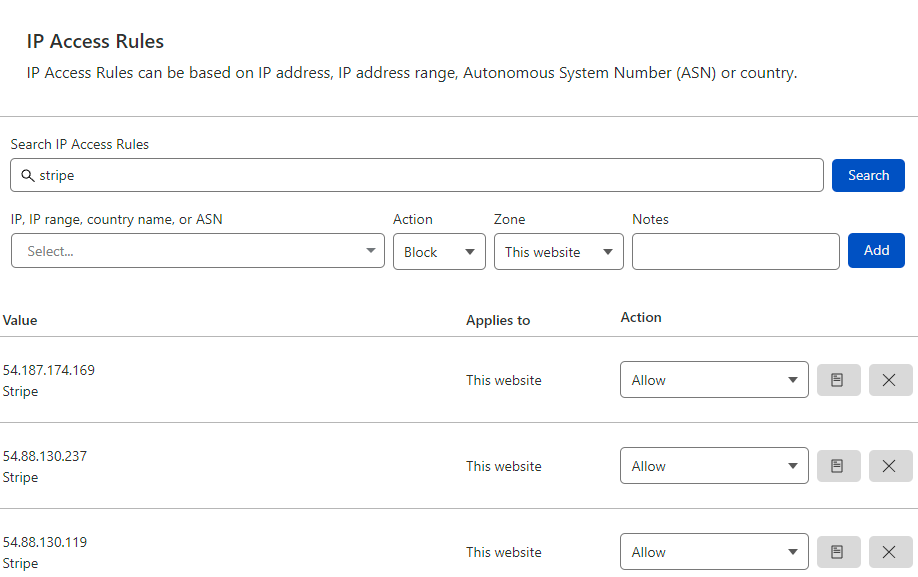The width and height of the screenshot is (918, 577).
Task: Open notes icon for 54.88.130.237 rule
Action: pos(838,466)
